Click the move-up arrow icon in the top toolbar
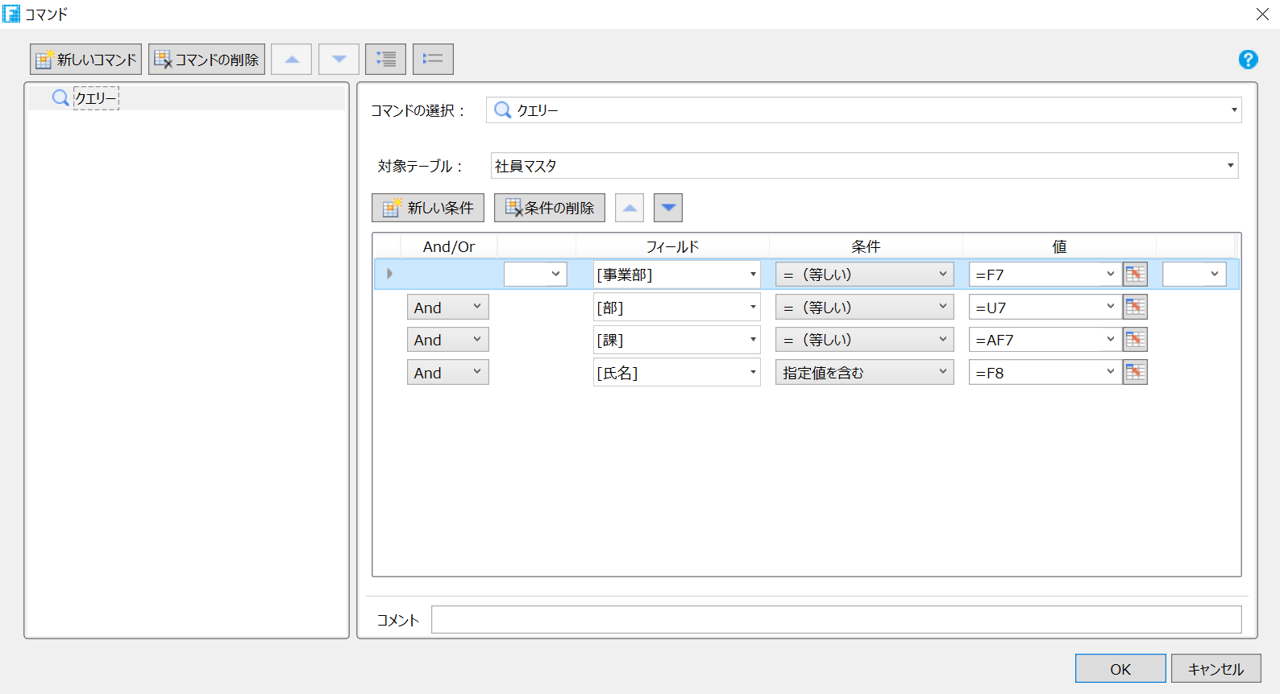Viewport: 1280px width, 694px height. point(291,58)
